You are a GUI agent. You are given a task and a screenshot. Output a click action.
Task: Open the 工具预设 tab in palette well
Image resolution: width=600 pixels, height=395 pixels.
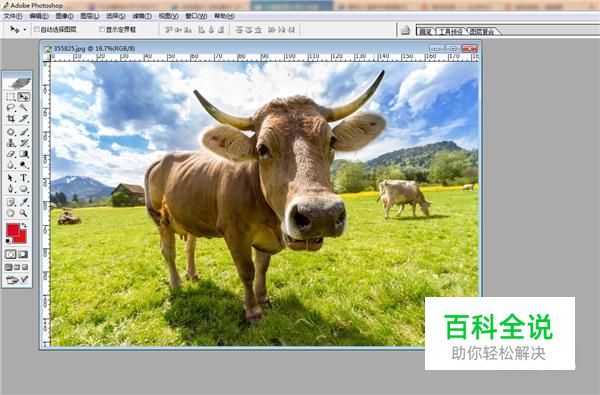point(451,31)
